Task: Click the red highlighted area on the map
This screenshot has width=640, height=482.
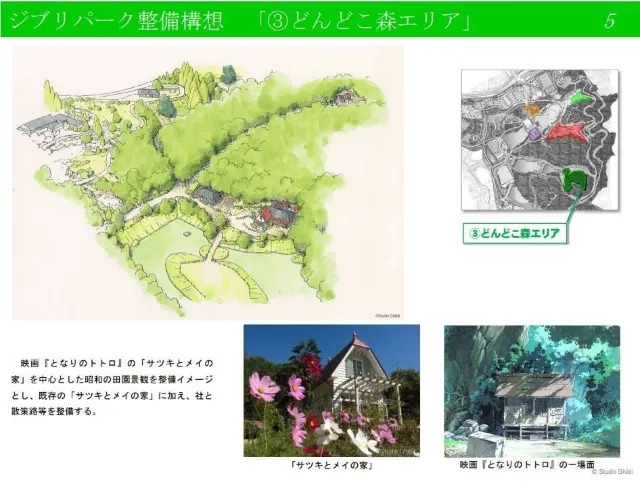Action: [567, 132]
